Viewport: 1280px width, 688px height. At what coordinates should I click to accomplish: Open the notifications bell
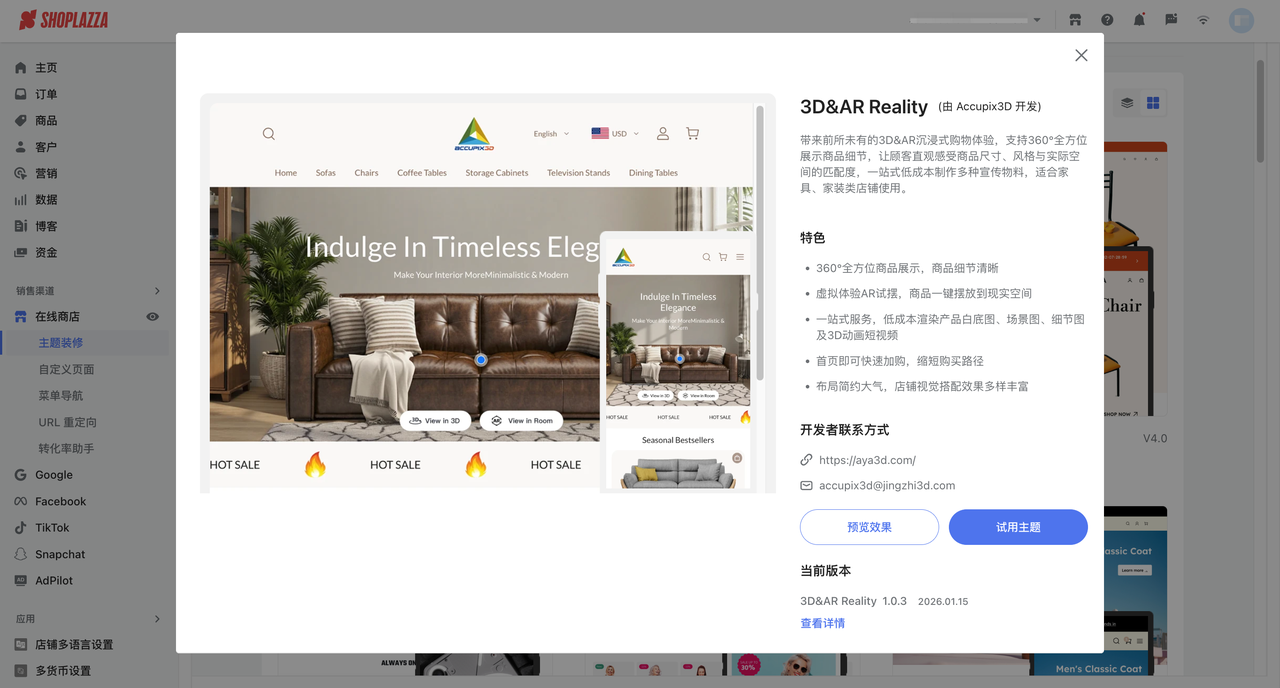[1139, 20]
